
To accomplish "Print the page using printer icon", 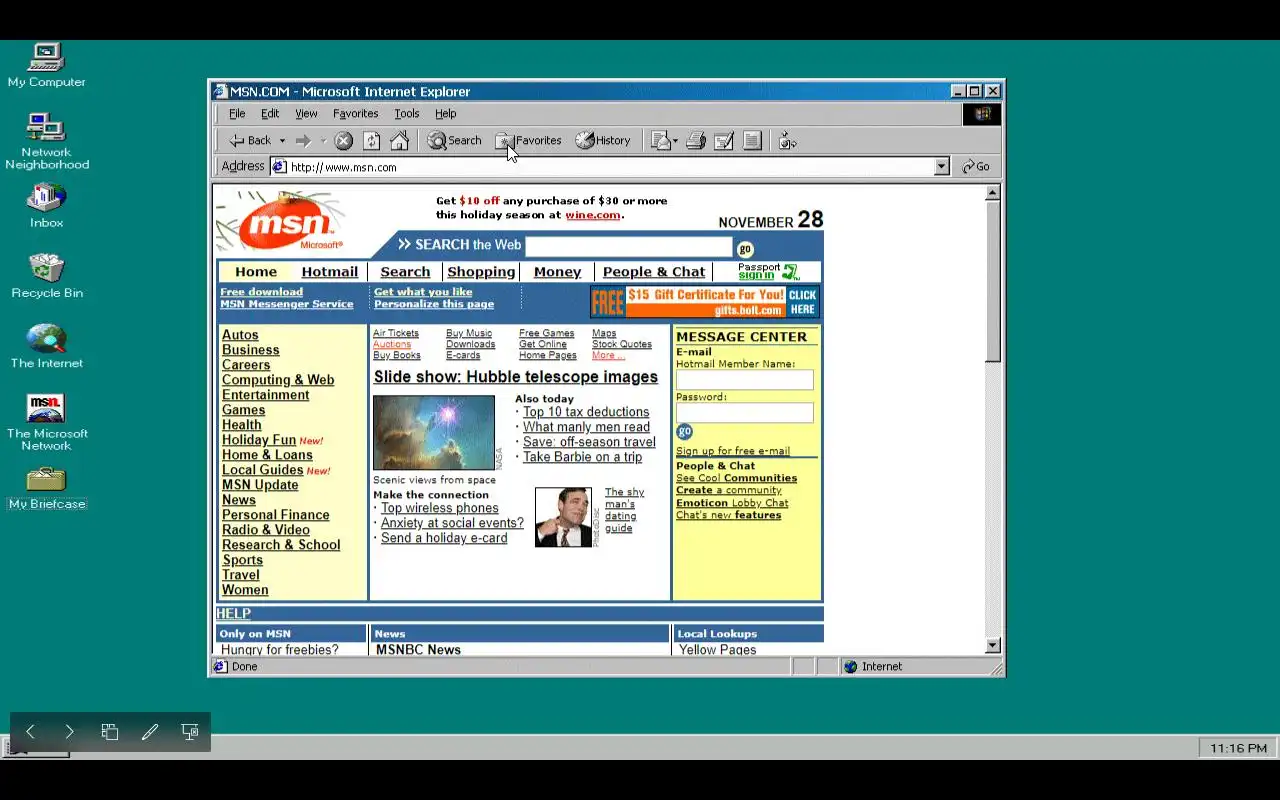I will coord(696,141).
